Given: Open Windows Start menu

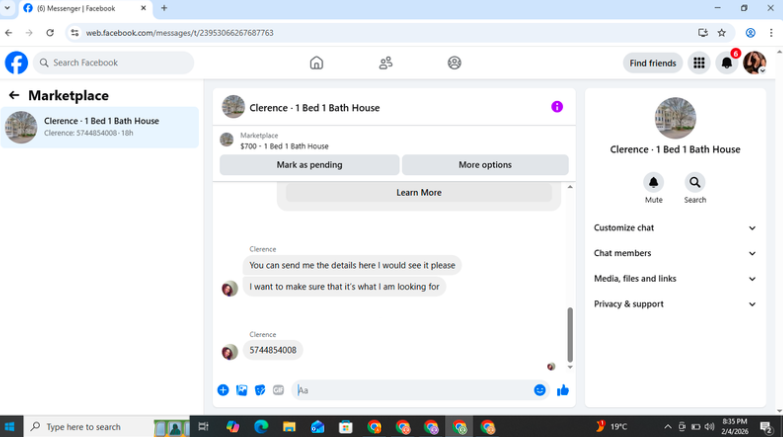Looking at the screenshot, I should point(9,427).
